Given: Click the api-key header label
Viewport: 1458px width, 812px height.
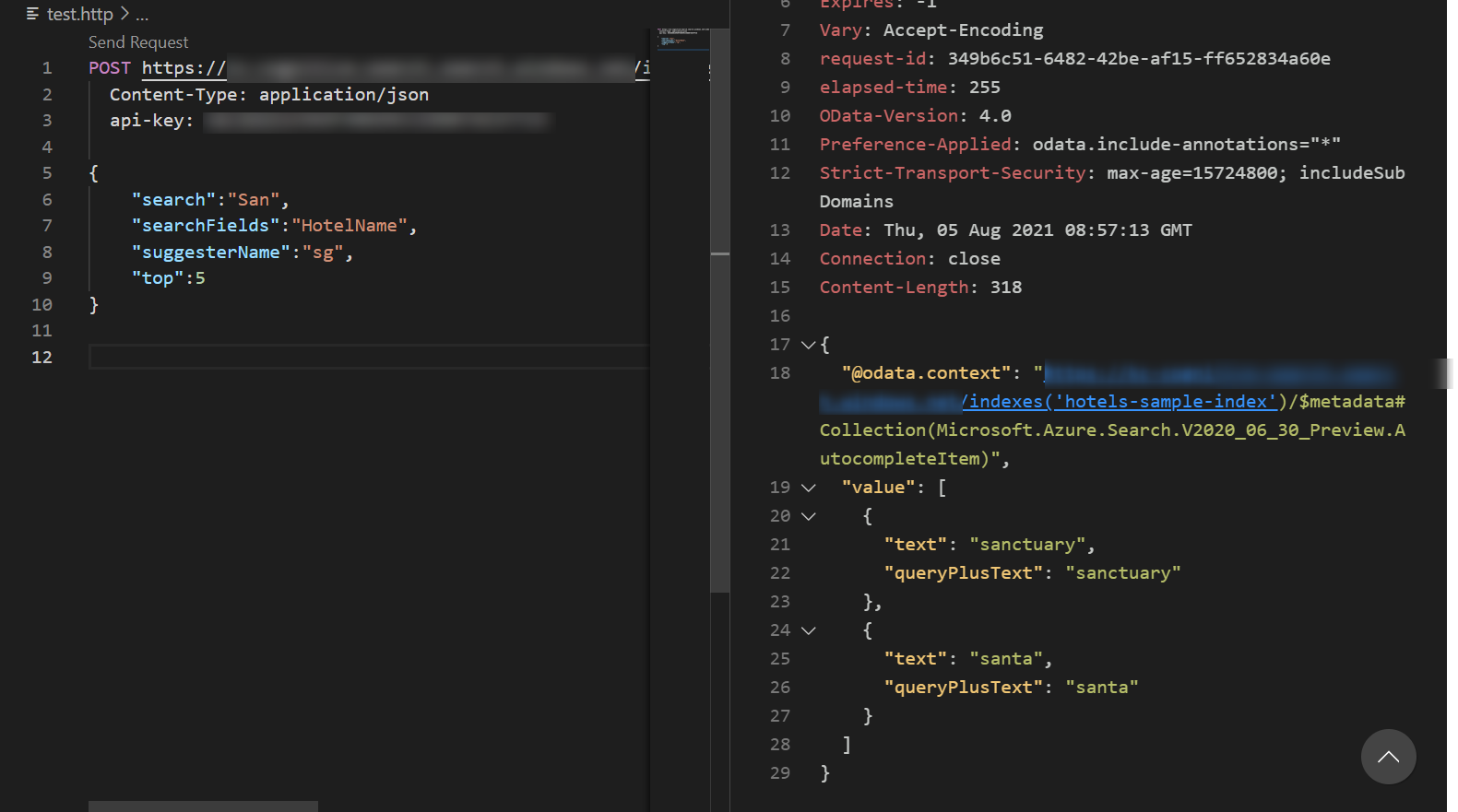Looking at the screenshot, I should coord(151,121).
